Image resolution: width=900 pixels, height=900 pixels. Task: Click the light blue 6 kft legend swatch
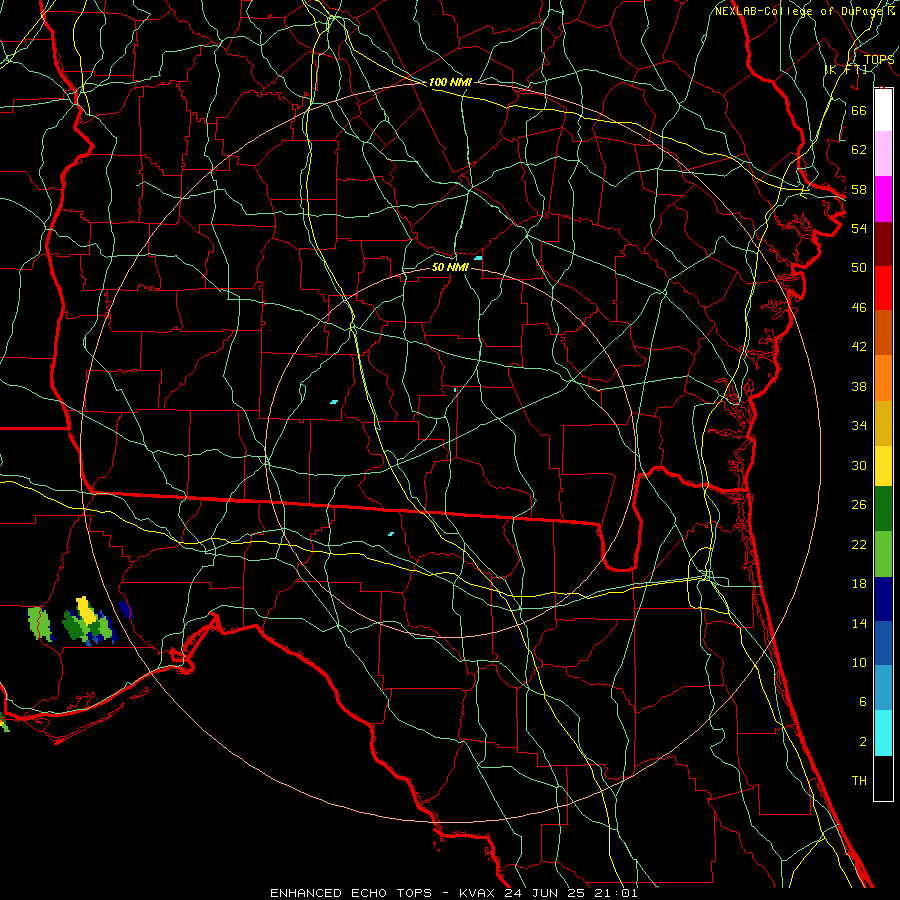tap(883, 687)
